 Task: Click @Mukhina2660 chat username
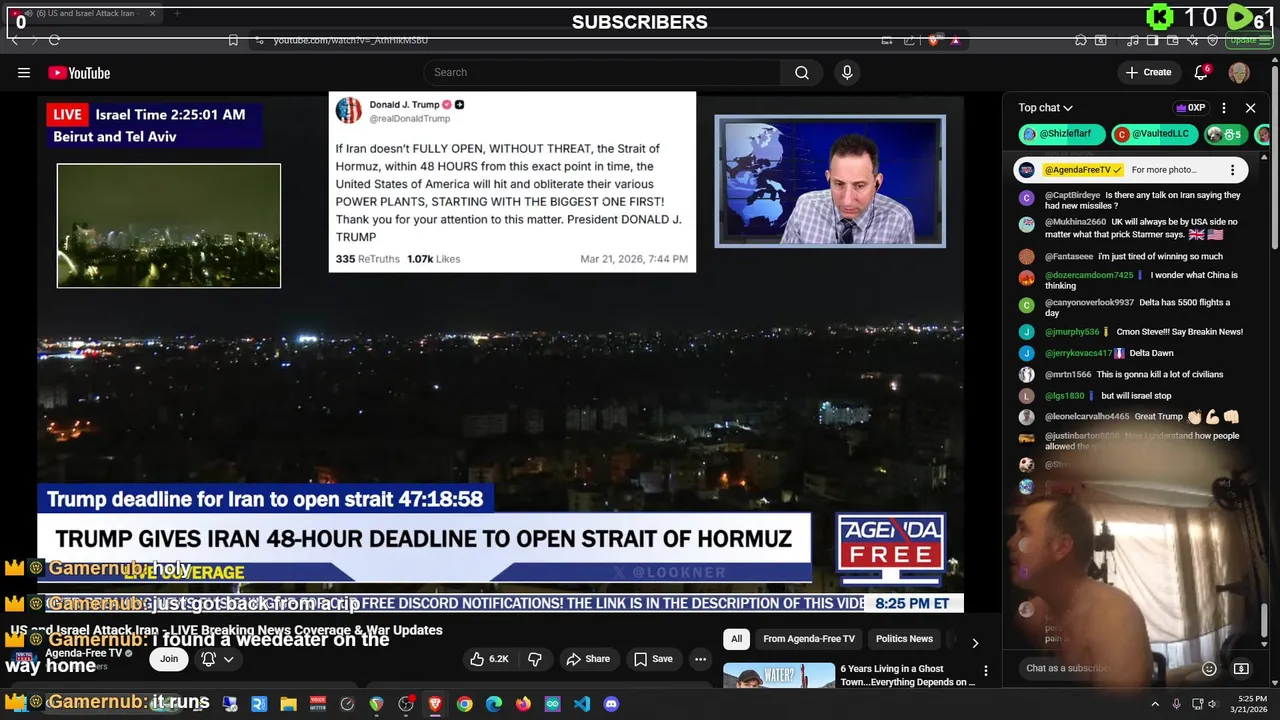click(1075, 222)
